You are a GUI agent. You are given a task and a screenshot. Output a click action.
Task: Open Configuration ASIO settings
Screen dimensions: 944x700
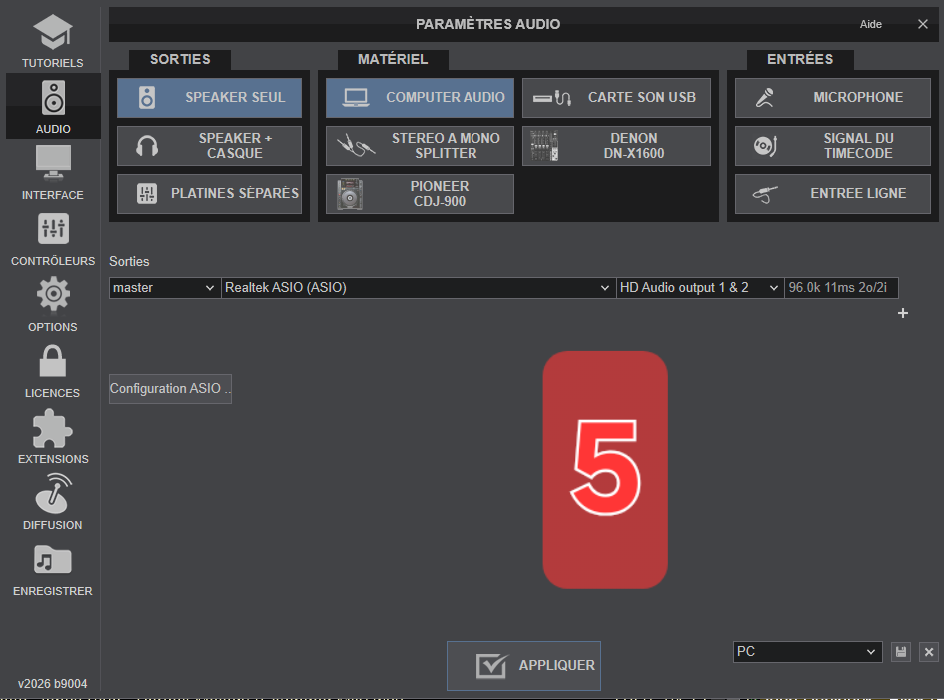pyautogui.click(x=170, y=389)
